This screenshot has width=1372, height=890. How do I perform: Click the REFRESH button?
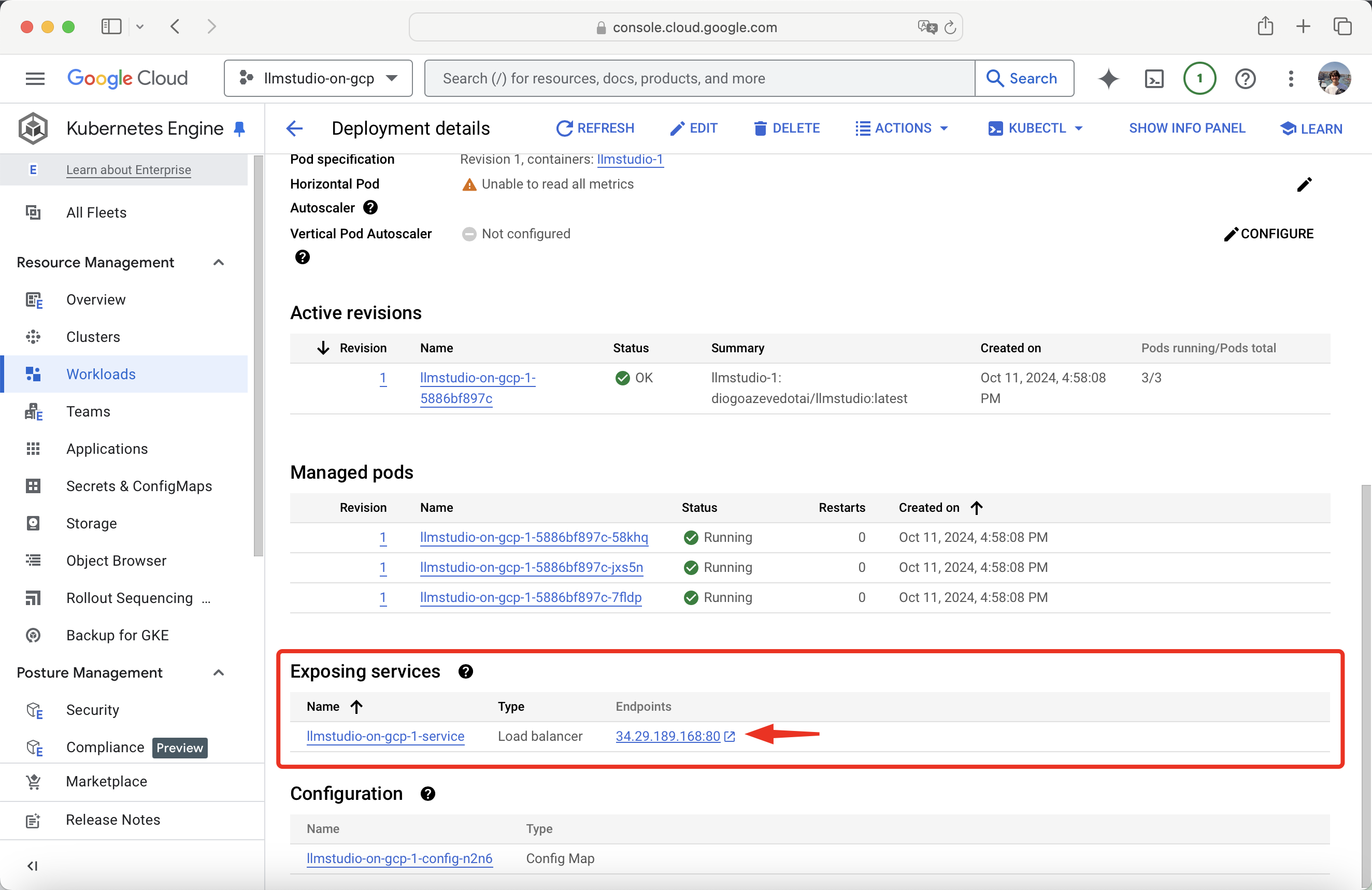[x=595, y=128]
